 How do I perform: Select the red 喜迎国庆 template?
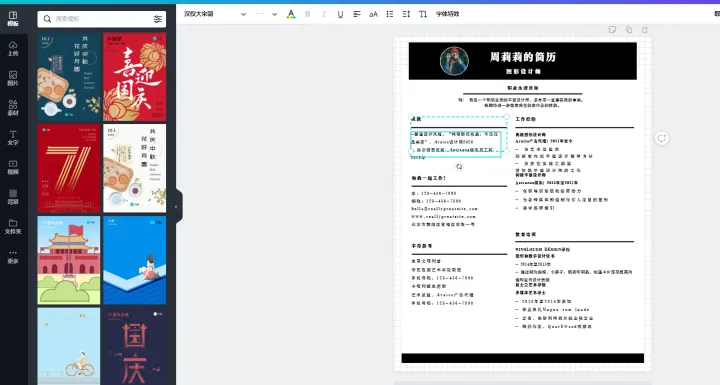point(135,77)
